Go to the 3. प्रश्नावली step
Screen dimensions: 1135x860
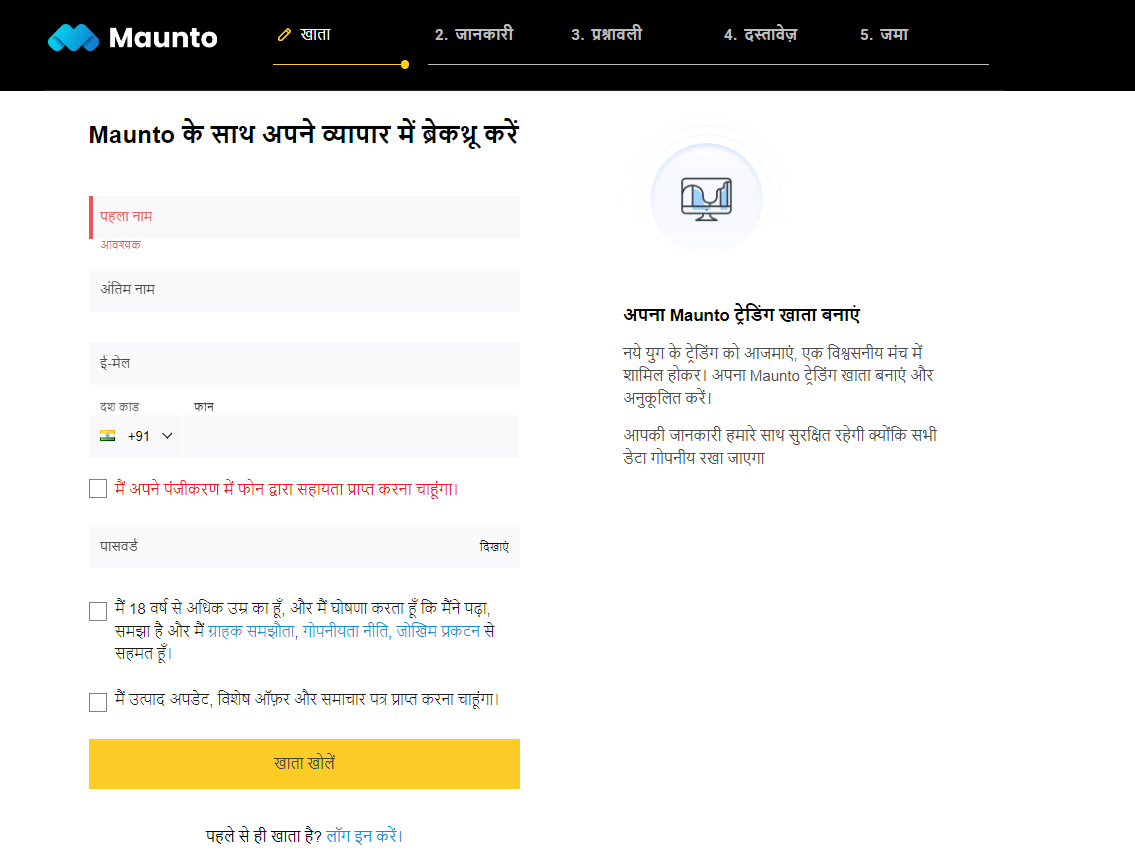click(607, 35)
